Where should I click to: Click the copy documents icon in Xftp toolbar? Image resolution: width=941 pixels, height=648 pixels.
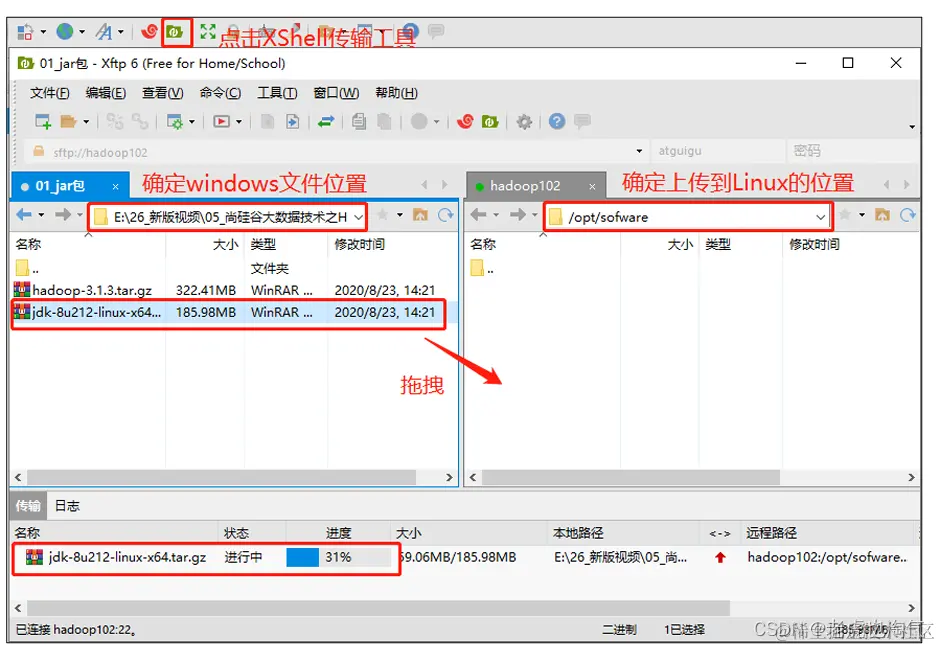[359, 122]
